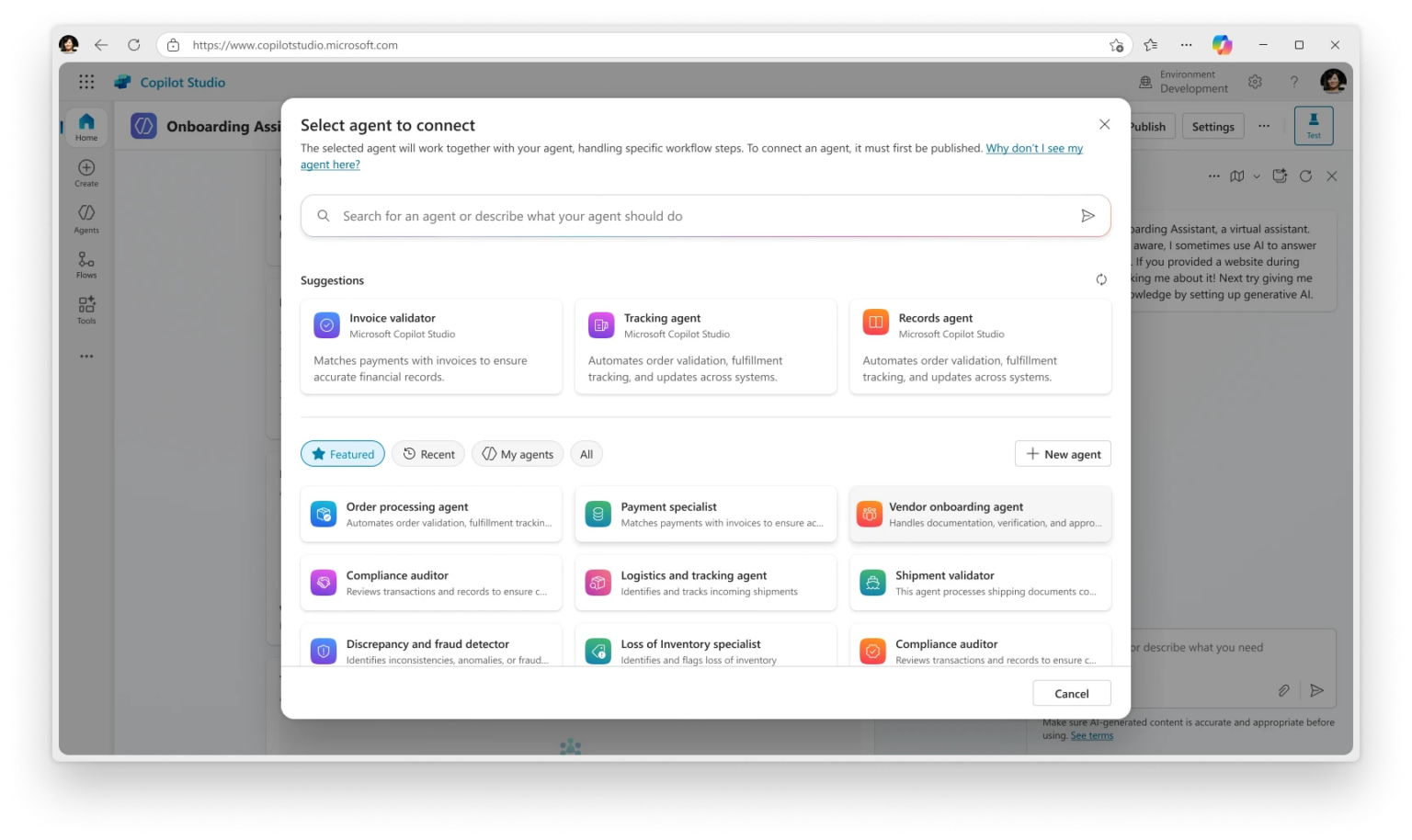Viewport: 1412px width, 840px height.
Task: Open the Environment Development selector
Action: [x=1183, y=82]
